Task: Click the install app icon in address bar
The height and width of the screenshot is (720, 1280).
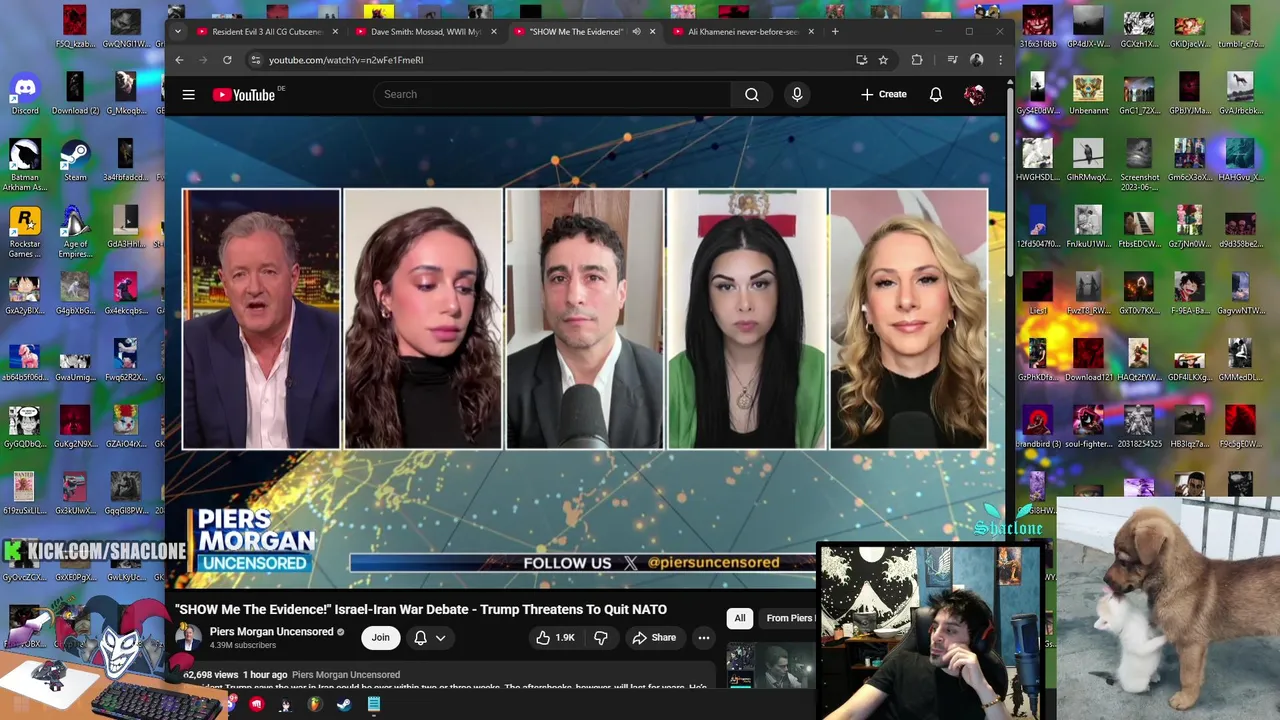Action: pos(861,60)
